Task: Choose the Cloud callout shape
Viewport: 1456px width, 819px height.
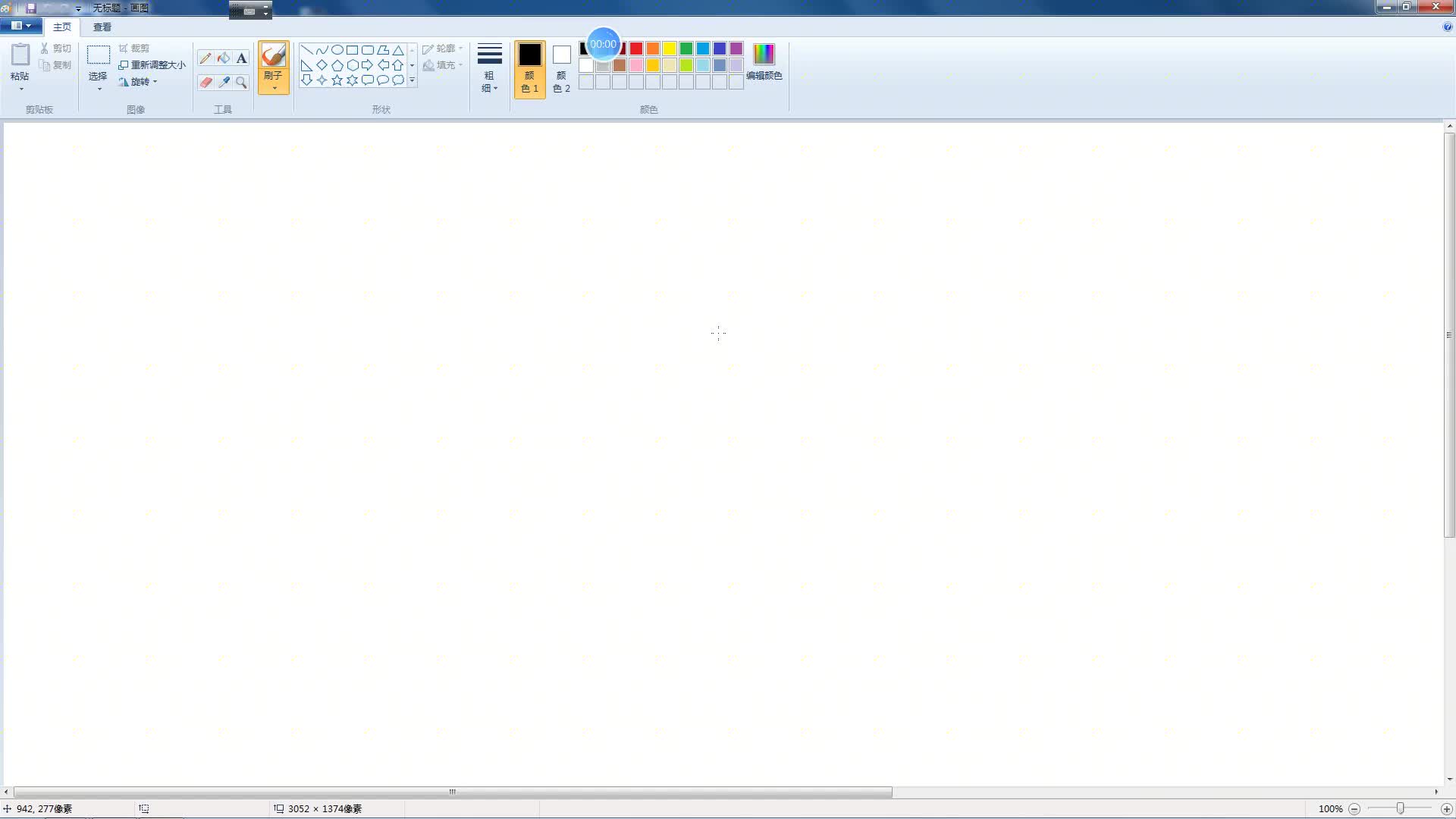Action: pyautogui.click(x=398, y=80)
